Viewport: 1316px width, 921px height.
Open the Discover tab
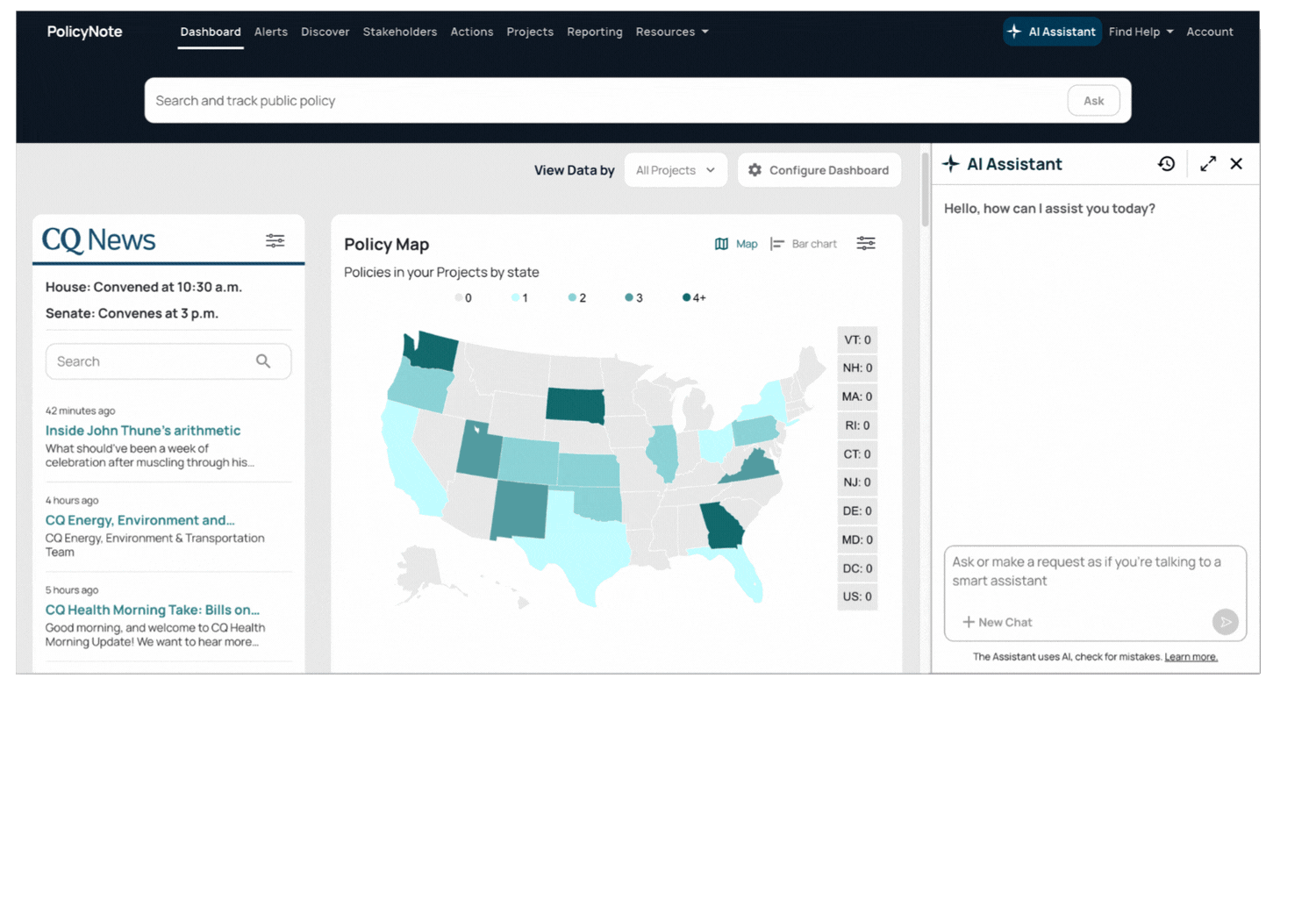click(325, 32)
